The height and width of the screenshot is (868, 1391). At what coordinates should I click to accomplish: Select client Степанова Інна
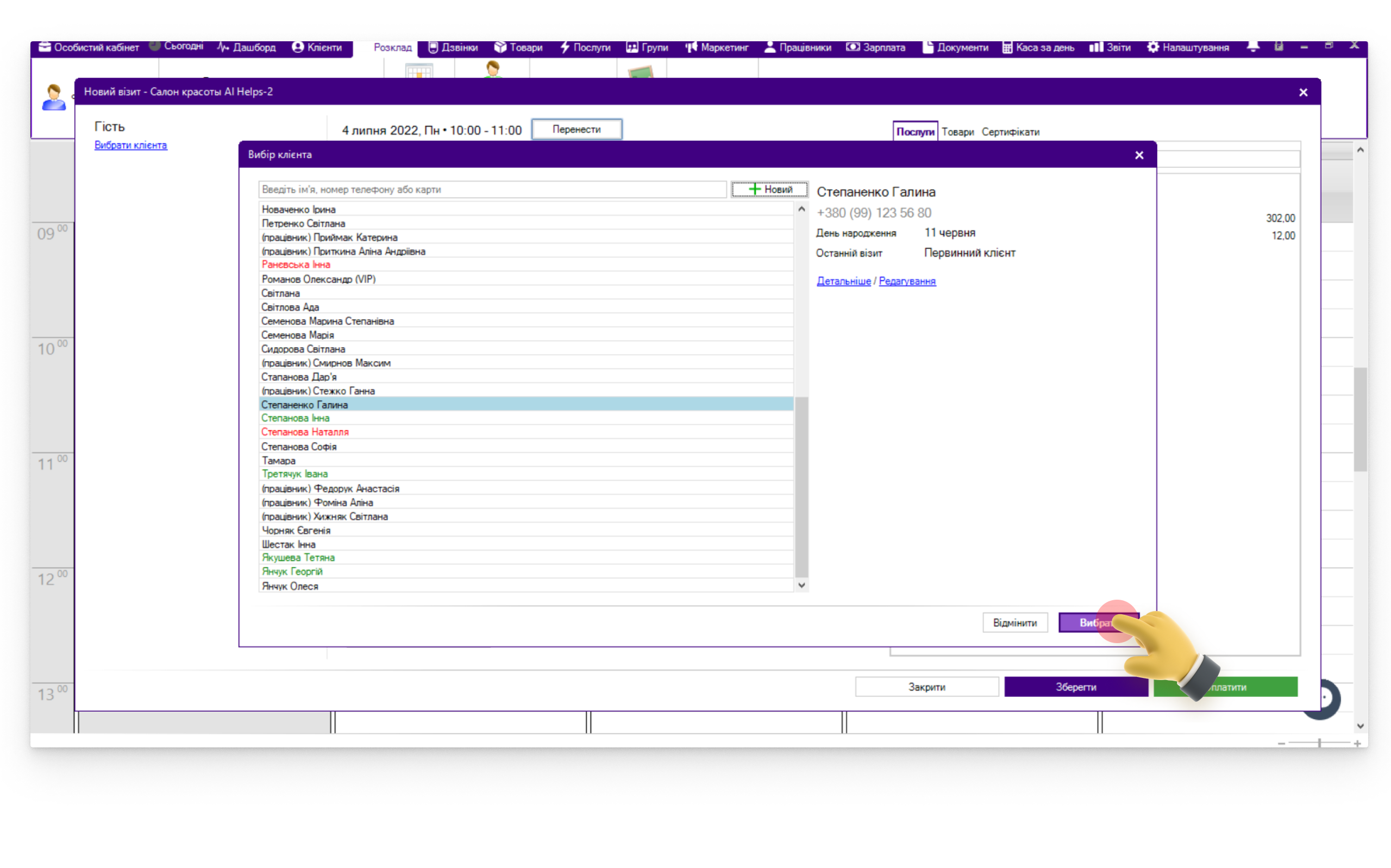point(526,418)
